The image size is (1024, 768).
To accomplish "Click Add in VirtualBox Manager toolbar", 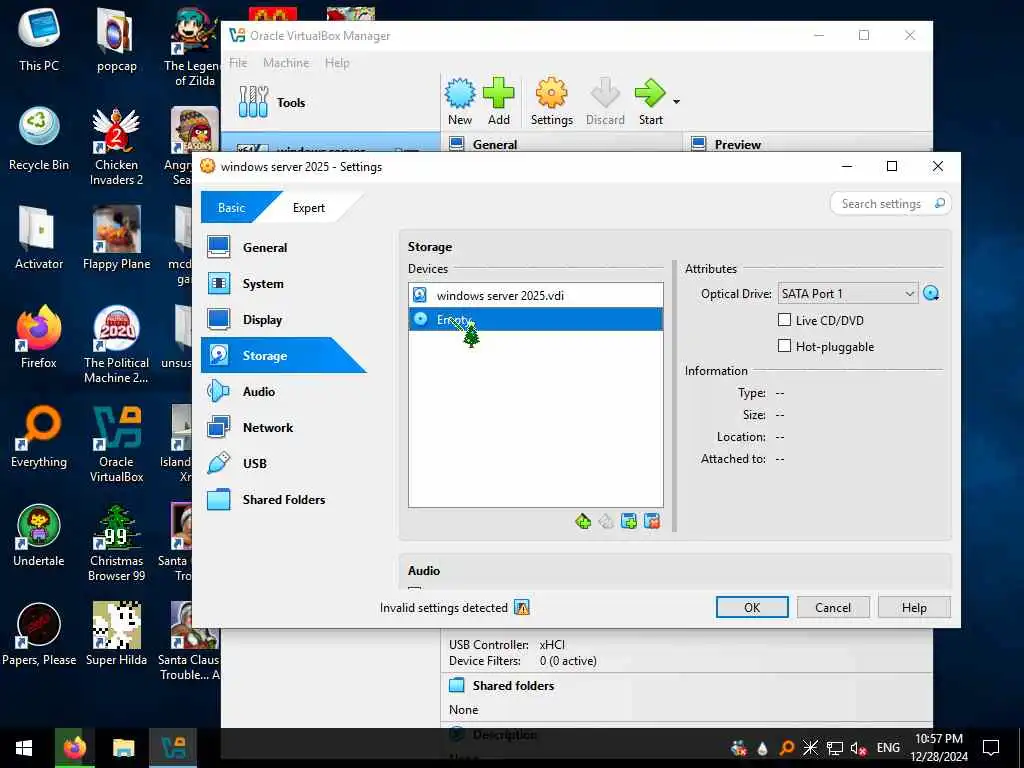I will click(x=498, y=101).
